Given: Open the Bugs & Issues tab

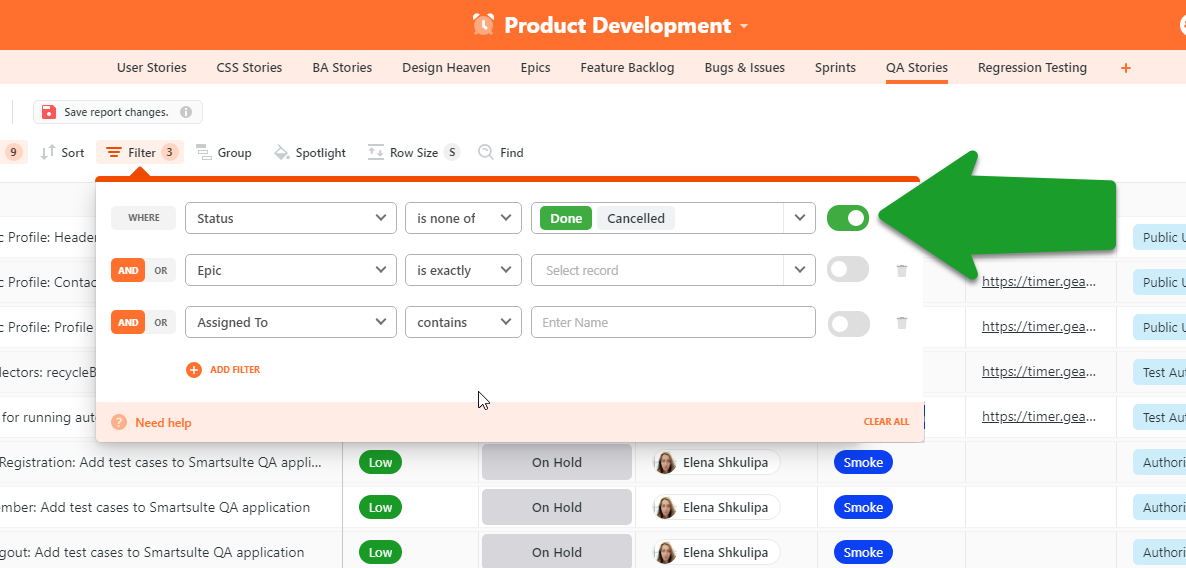Looking at the screenshot, I should tap(744, 67).
